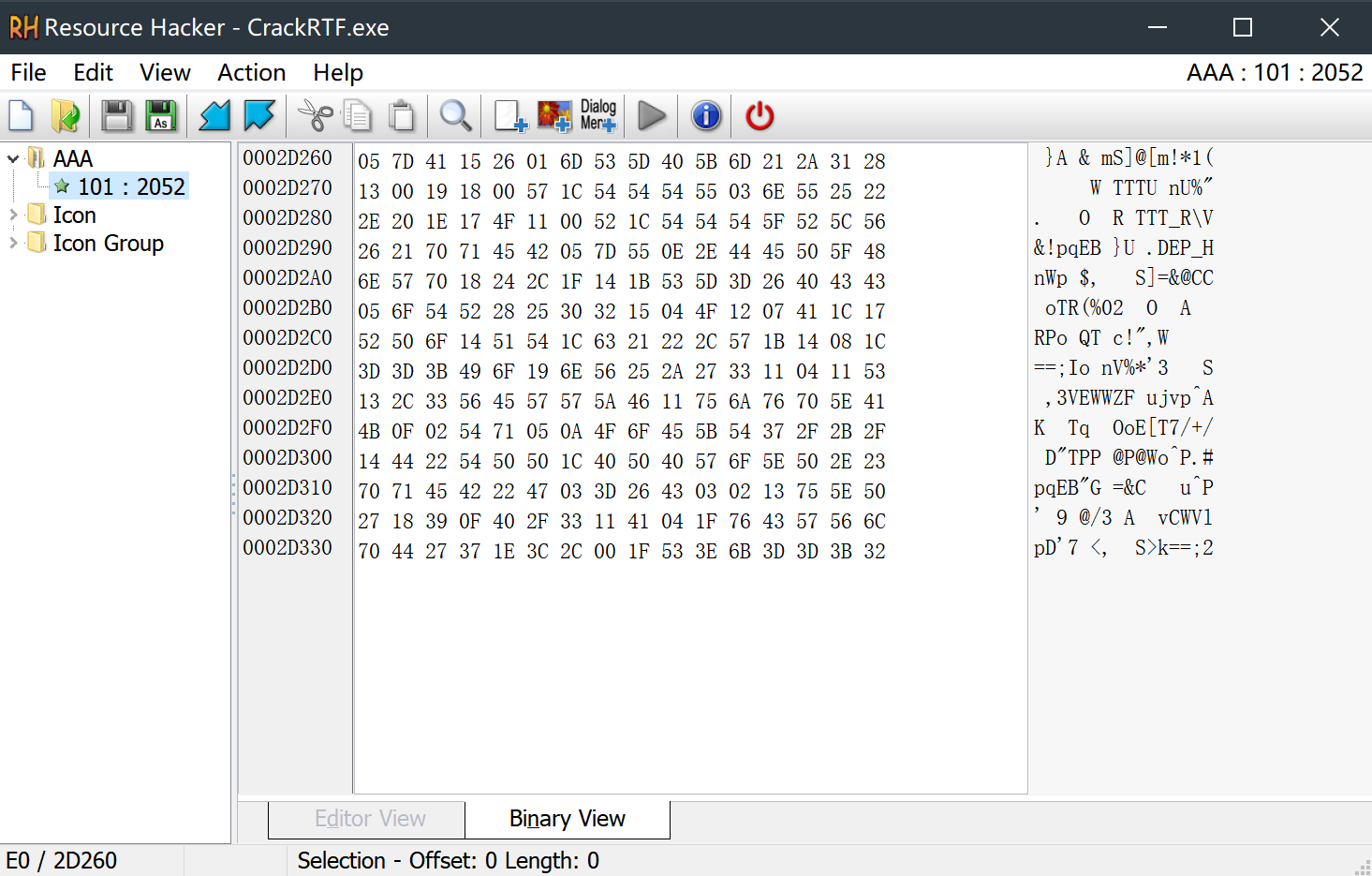Click the Icon Group folder icon
This screenshot has height=876, width=1372.
point(37,243)
